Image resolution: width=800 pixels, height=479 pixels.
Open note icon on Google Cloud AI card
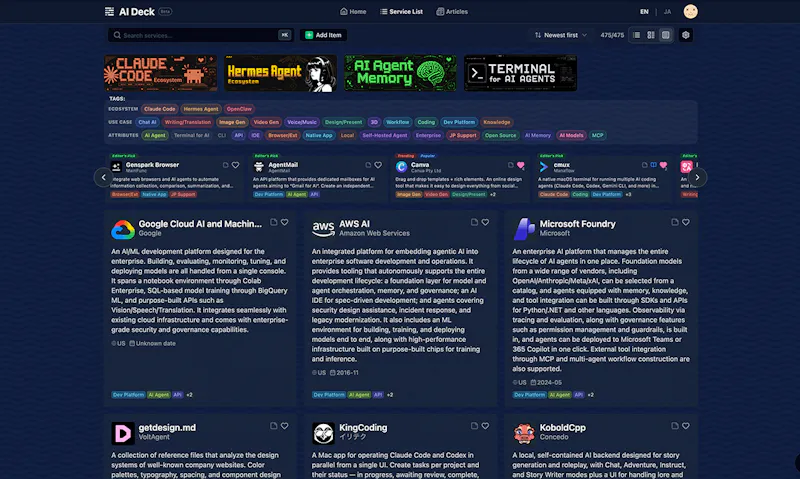pyautogui.click(x=274, y=222)
